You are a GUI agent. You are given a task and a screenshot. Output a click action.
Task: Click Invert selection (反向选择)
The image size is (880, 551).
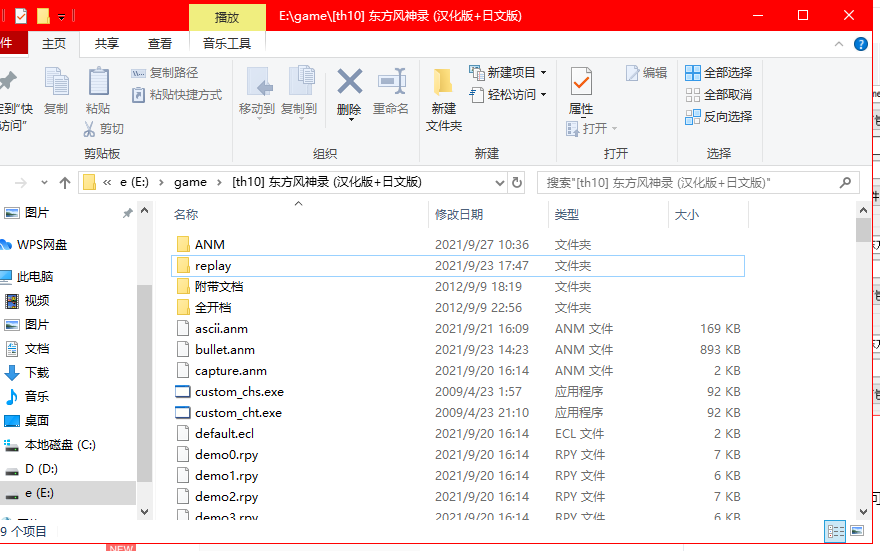[x=718, y=117]
